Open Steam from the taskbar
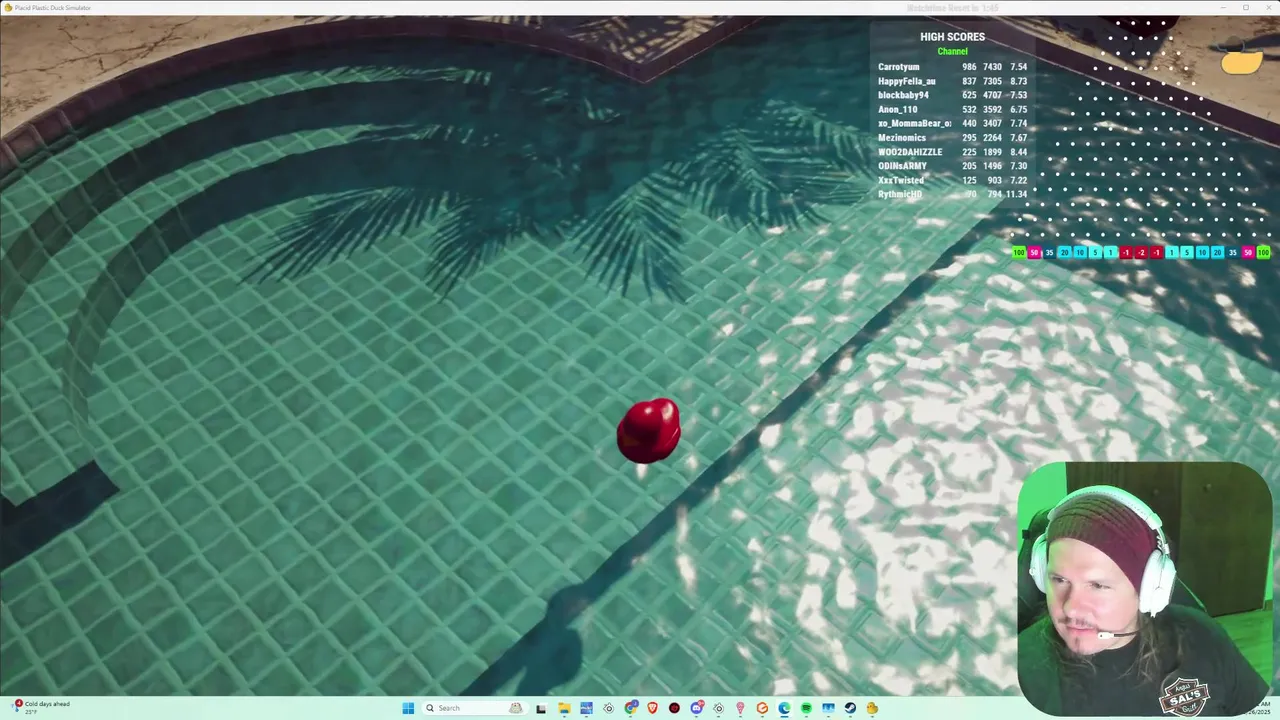The image size is (1280, 720). tap(850, 708)
